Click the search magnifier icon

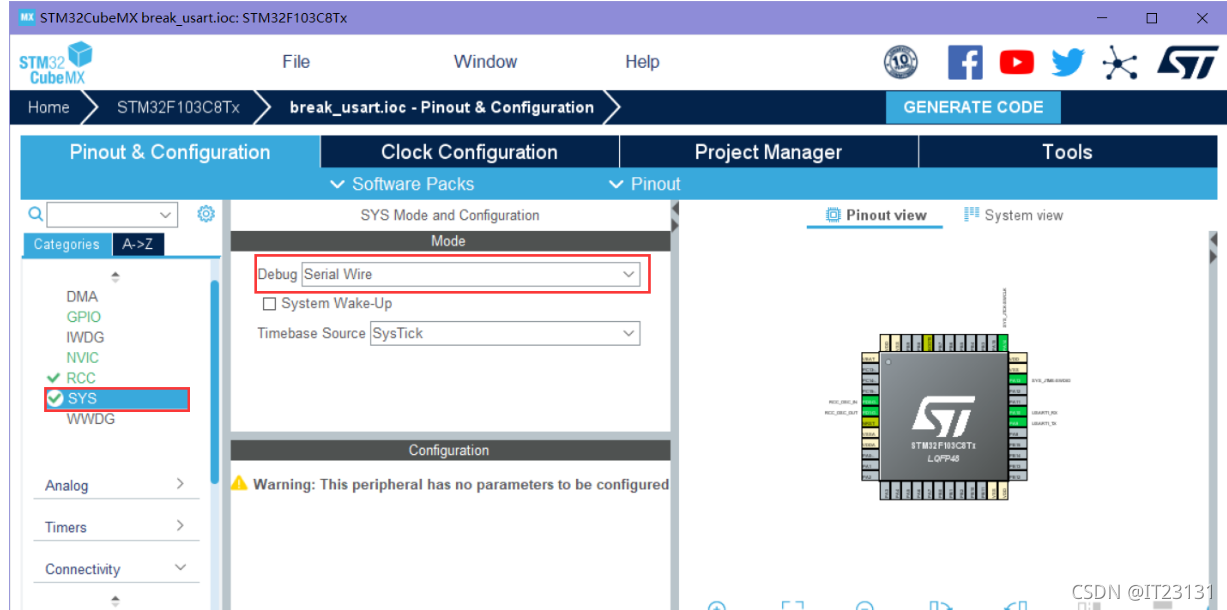35,214
